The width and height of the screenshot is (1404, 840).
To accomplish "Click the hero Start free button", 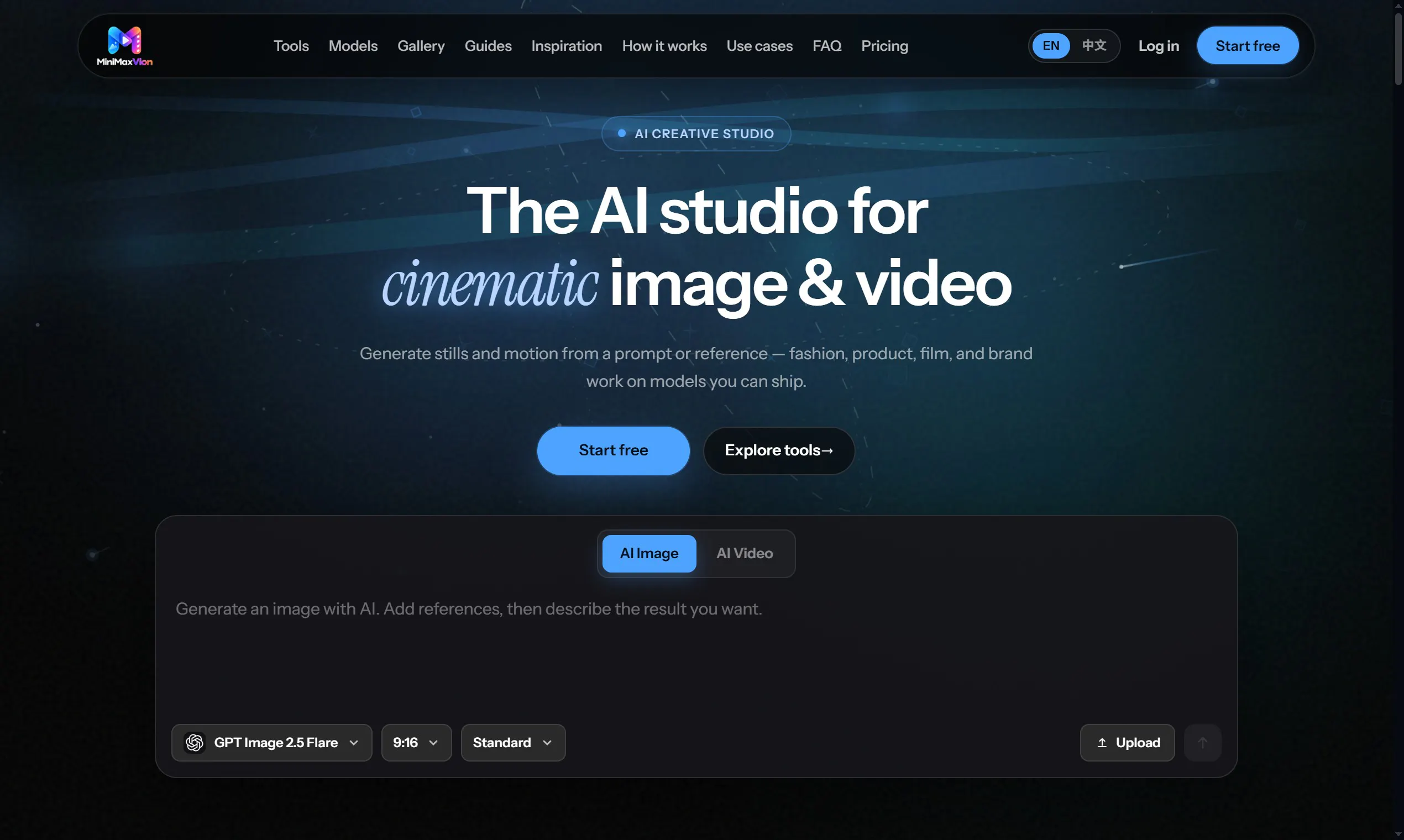I will click(x=613, y=450).
